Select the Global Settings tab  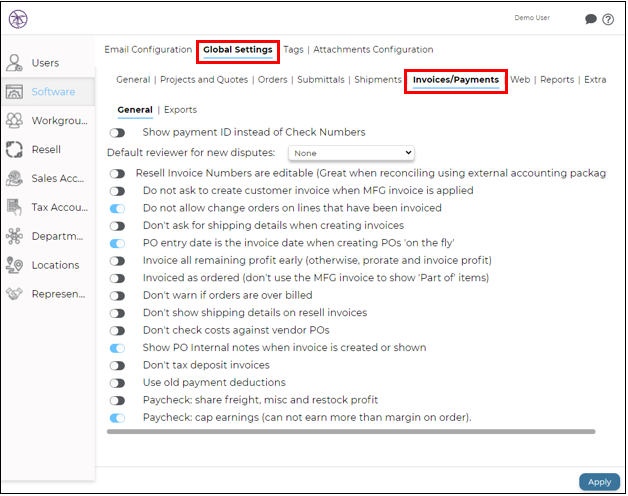coord(238,50)
